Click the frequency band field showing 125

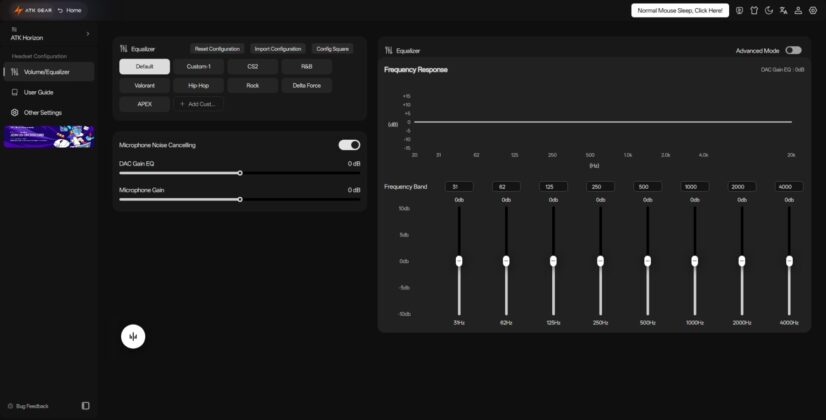tap(553, 187)
